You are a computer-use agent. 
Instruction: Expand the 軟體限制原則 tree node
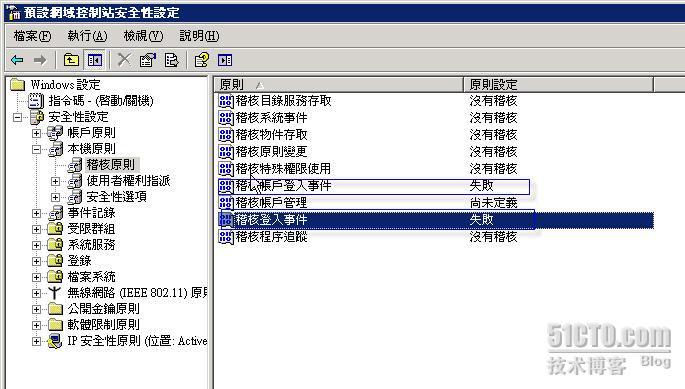tap(36, 325)
